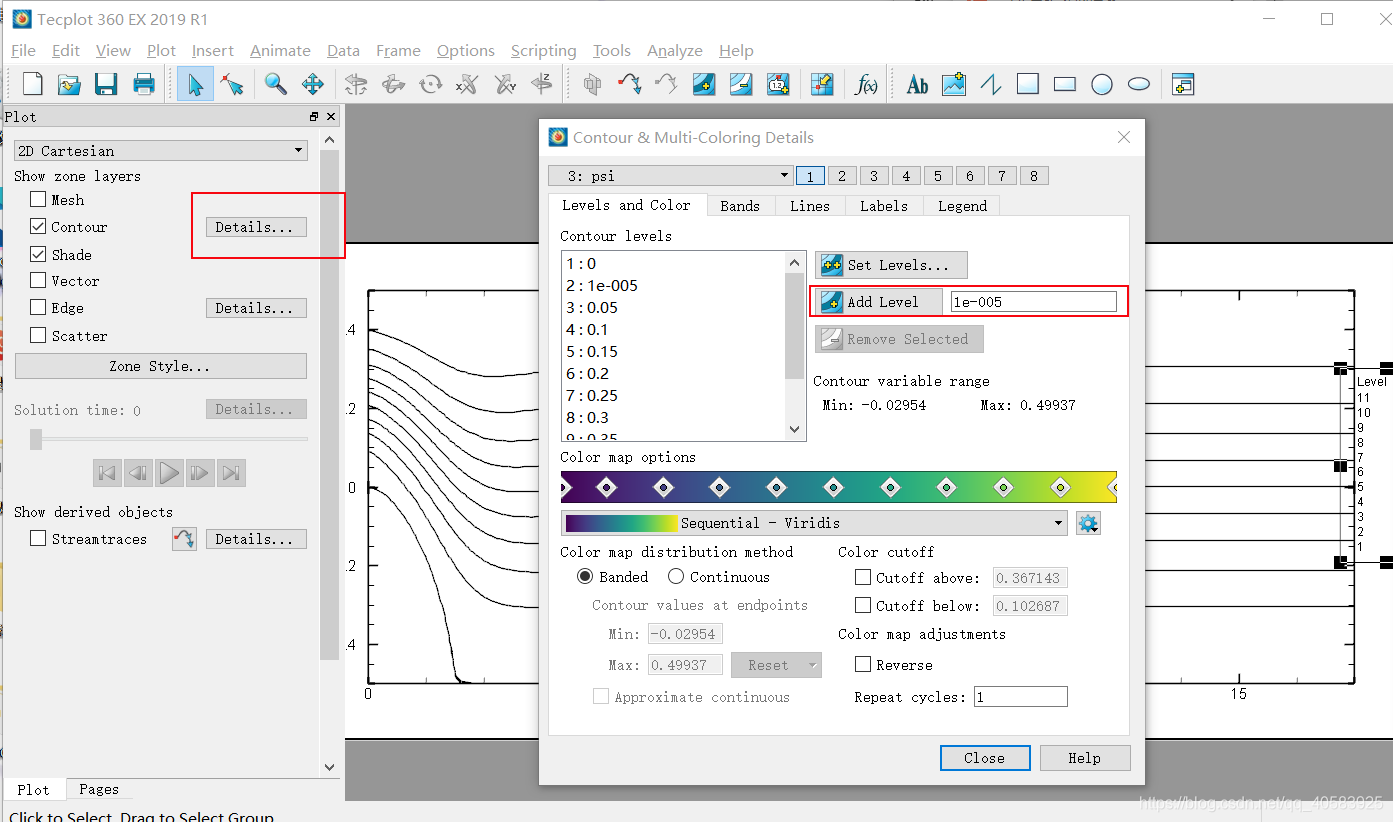Pick the Translate move tool
Viewport: 1393px width, 822px height.
pyautogui.click(x=313, y=85)
